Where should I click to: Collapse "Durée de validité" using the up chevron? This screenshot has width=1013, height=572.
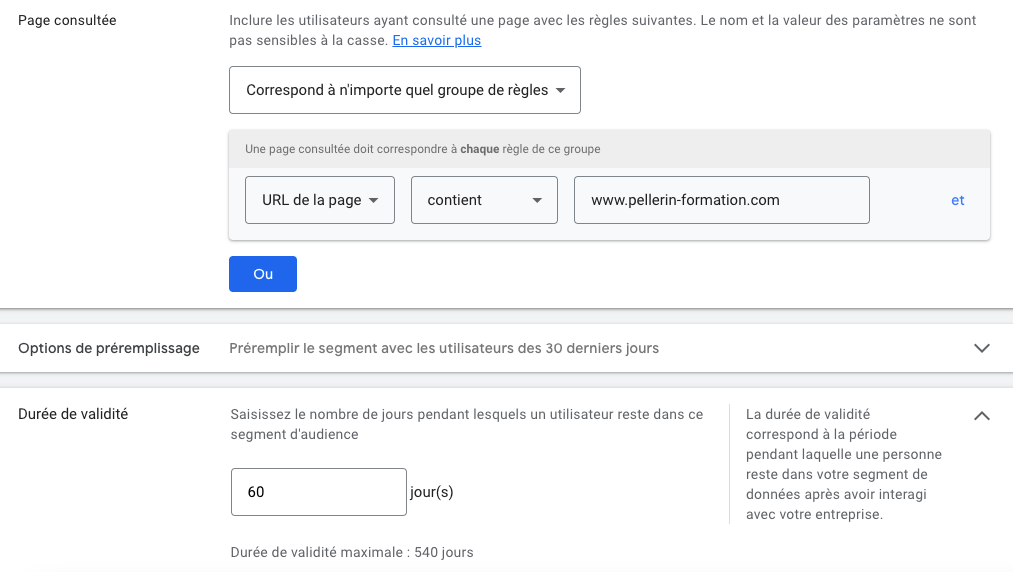coord(981,416)
